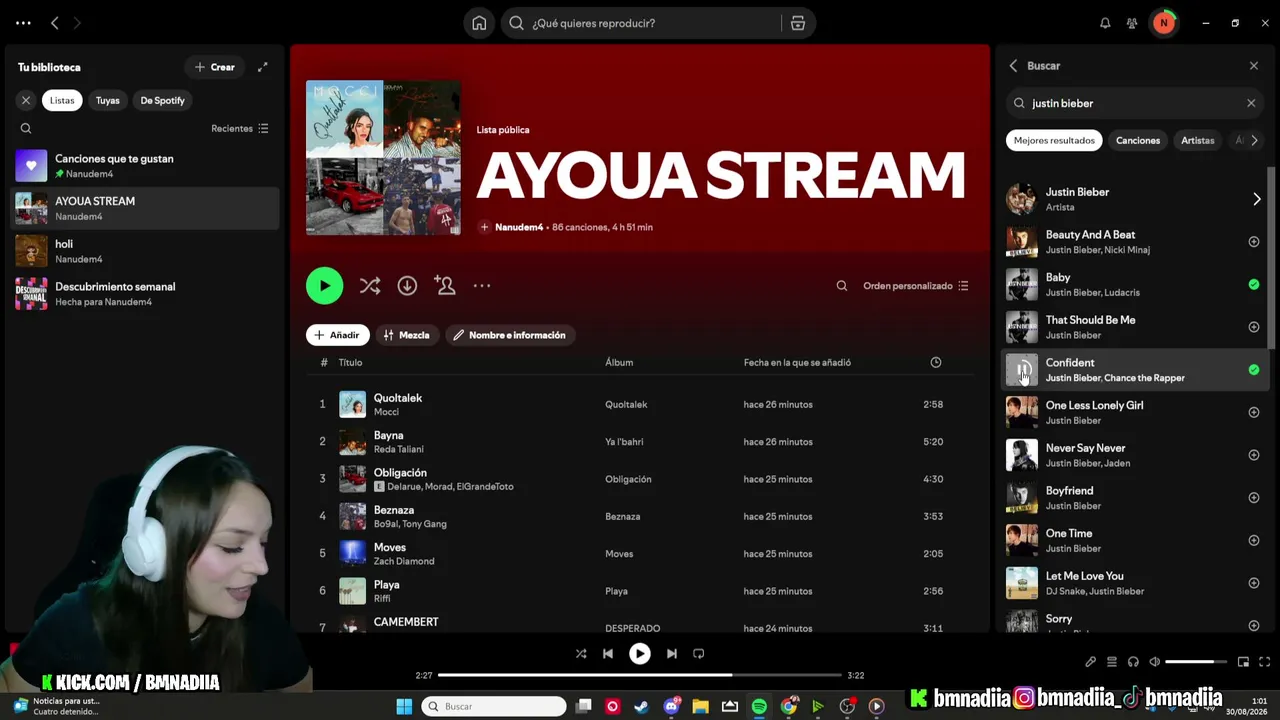Search within the playlist tracks
Image resolution: width=1280 pixels, height=720 pixels.
842,286
